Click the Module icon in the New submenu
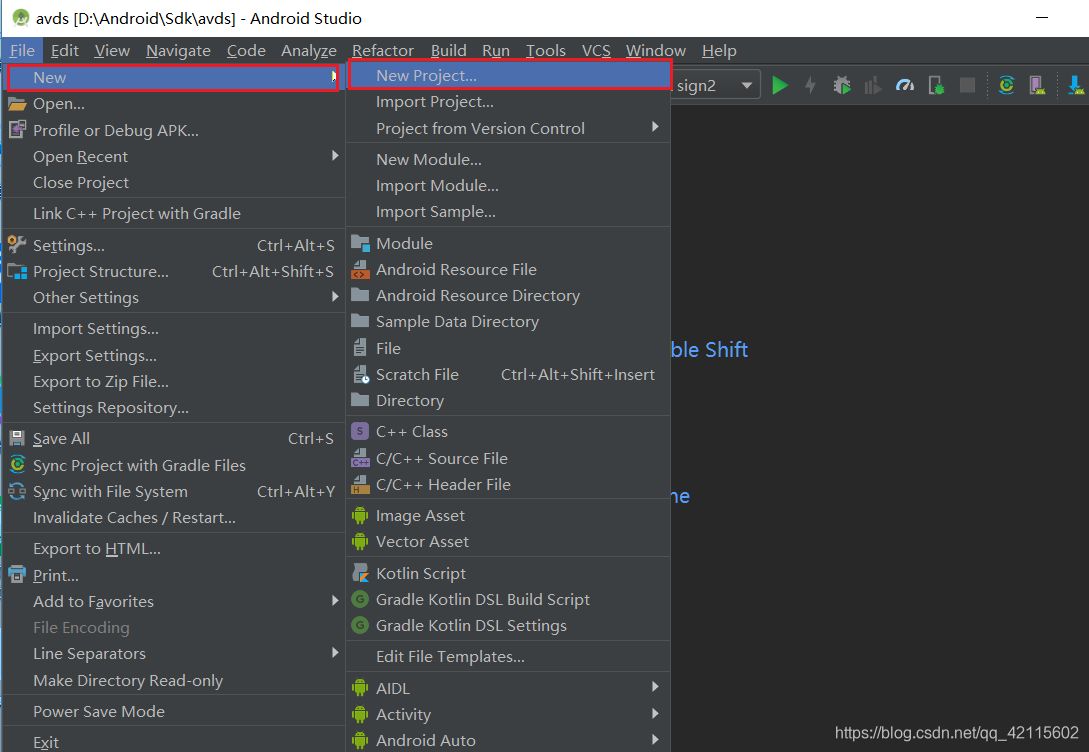 [x=360, y=243]
